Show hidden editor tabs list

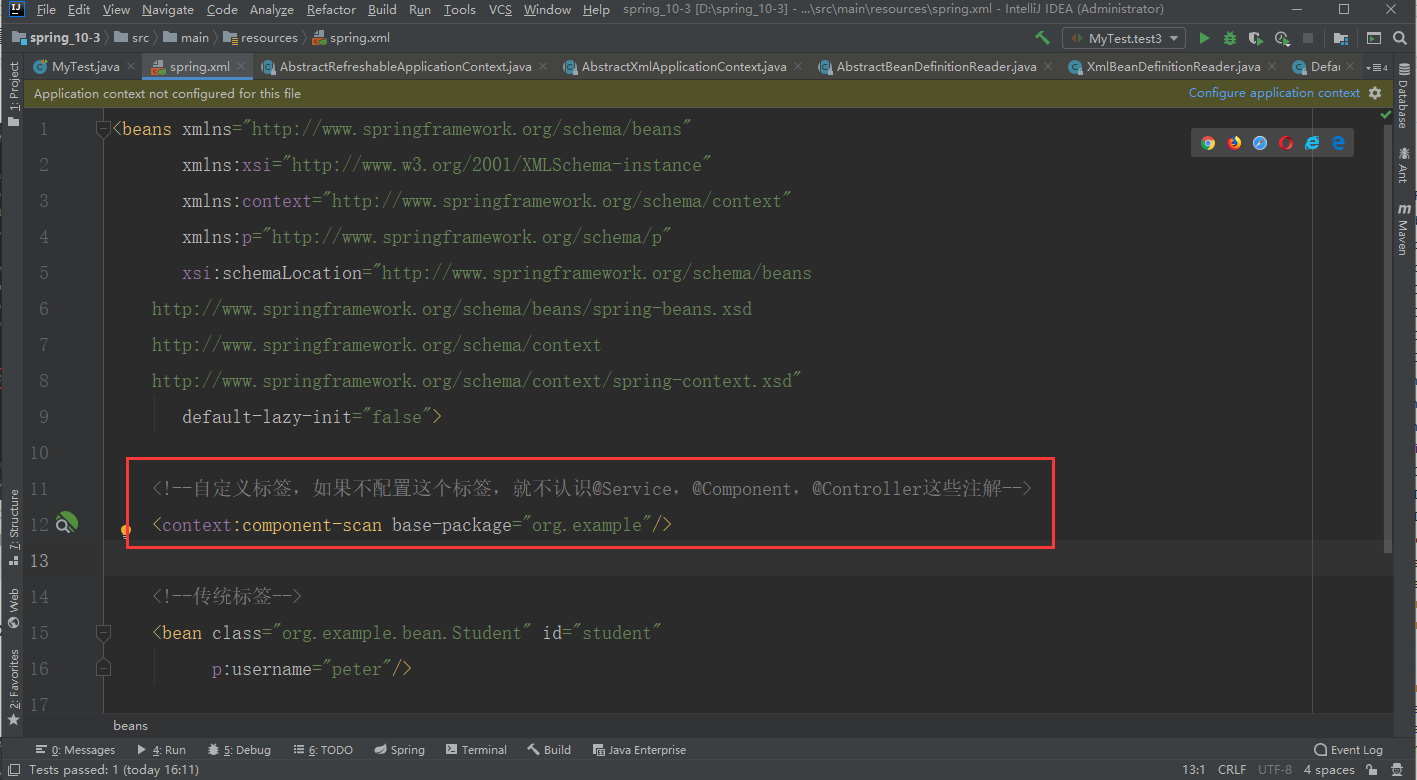point(1378,67)
